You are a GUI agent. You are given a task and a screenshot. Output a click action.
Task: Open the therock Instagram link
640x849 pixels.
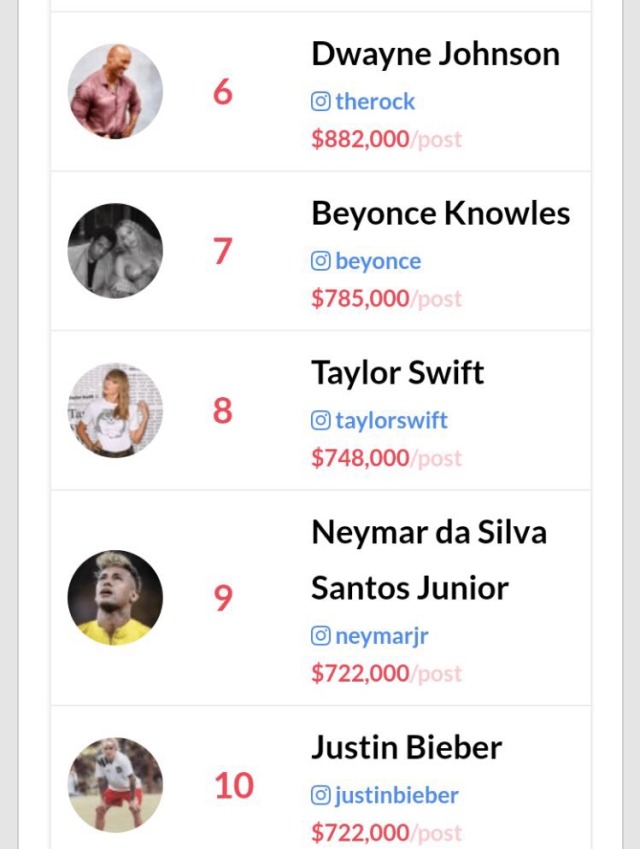click(375, 102)
